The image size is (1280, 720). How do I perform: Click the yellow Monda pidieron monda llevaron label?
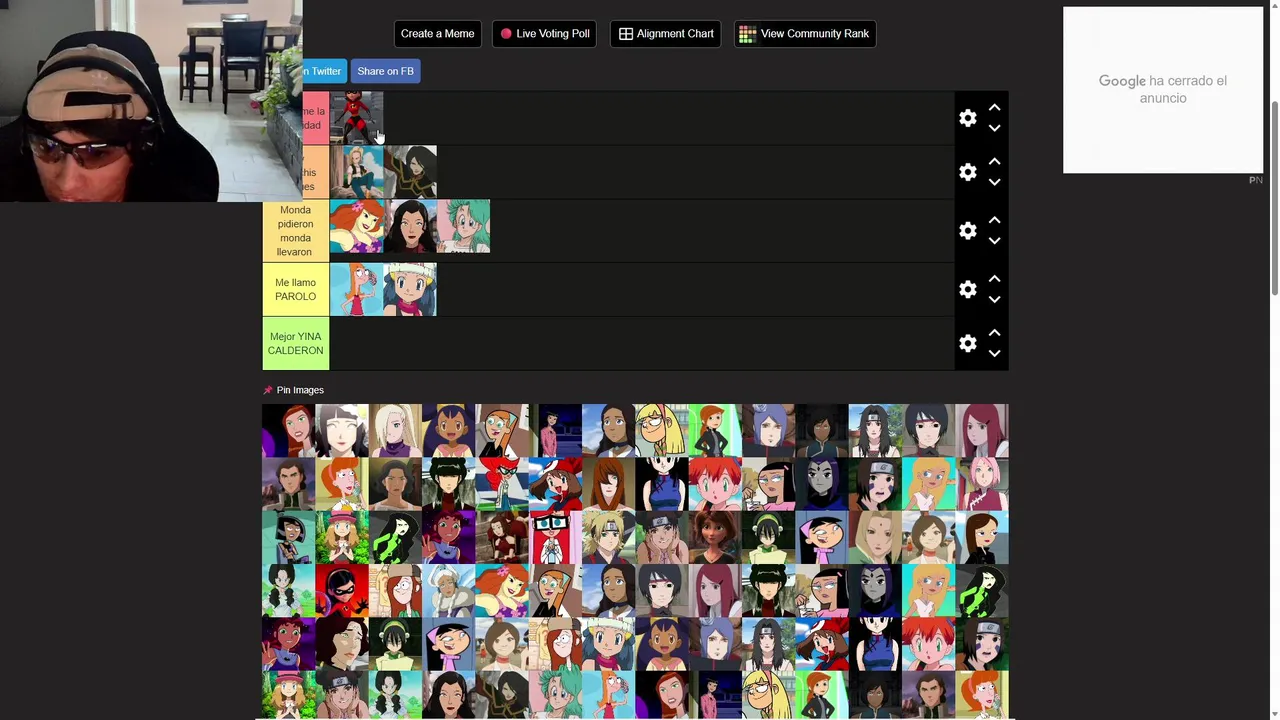295,231
